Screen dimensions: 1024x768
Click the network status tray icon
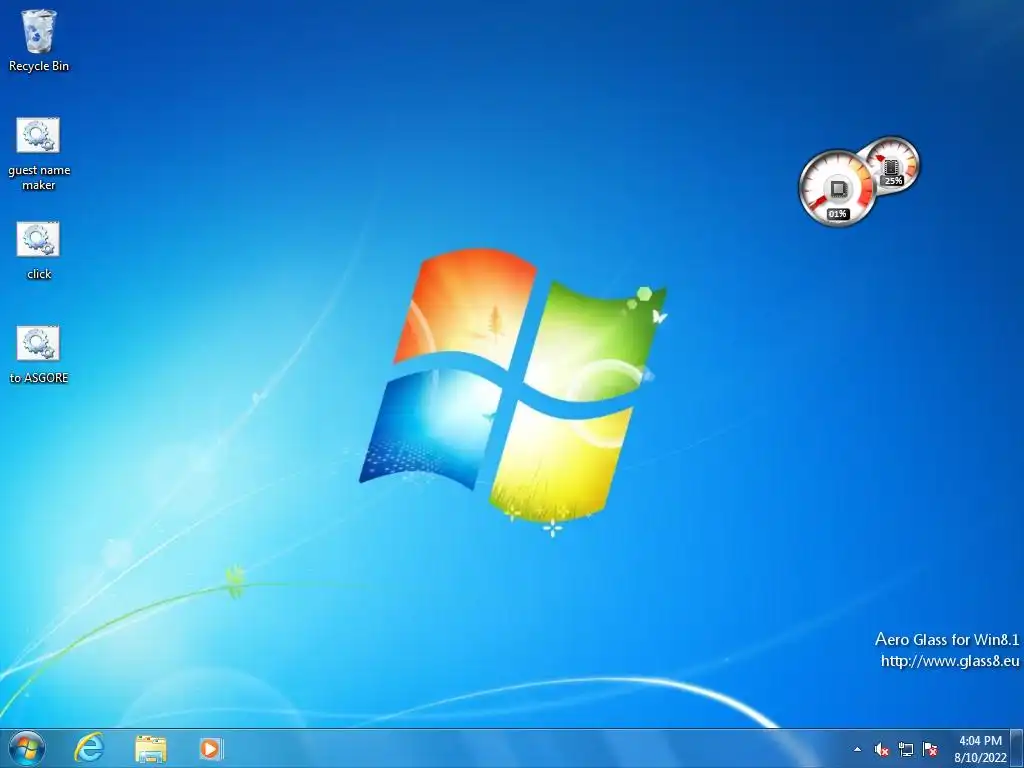coord(906,749)
